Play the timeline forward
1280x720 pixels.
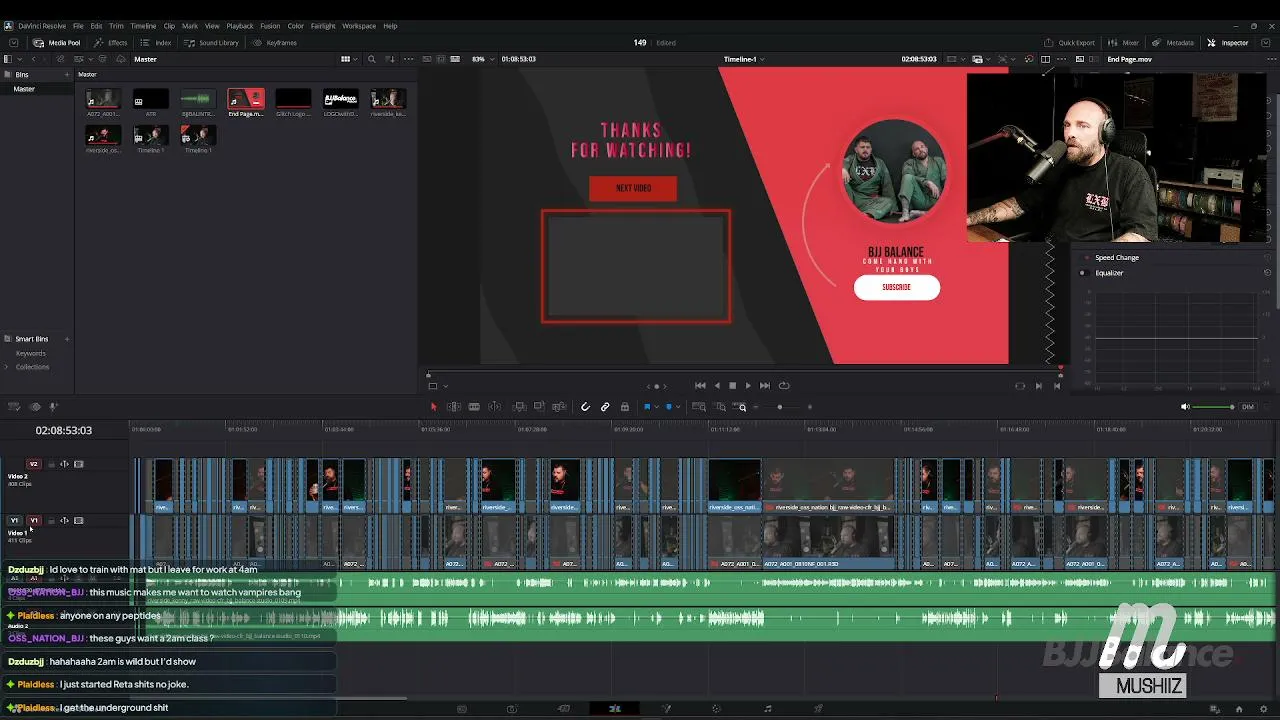tap(748, 386)
